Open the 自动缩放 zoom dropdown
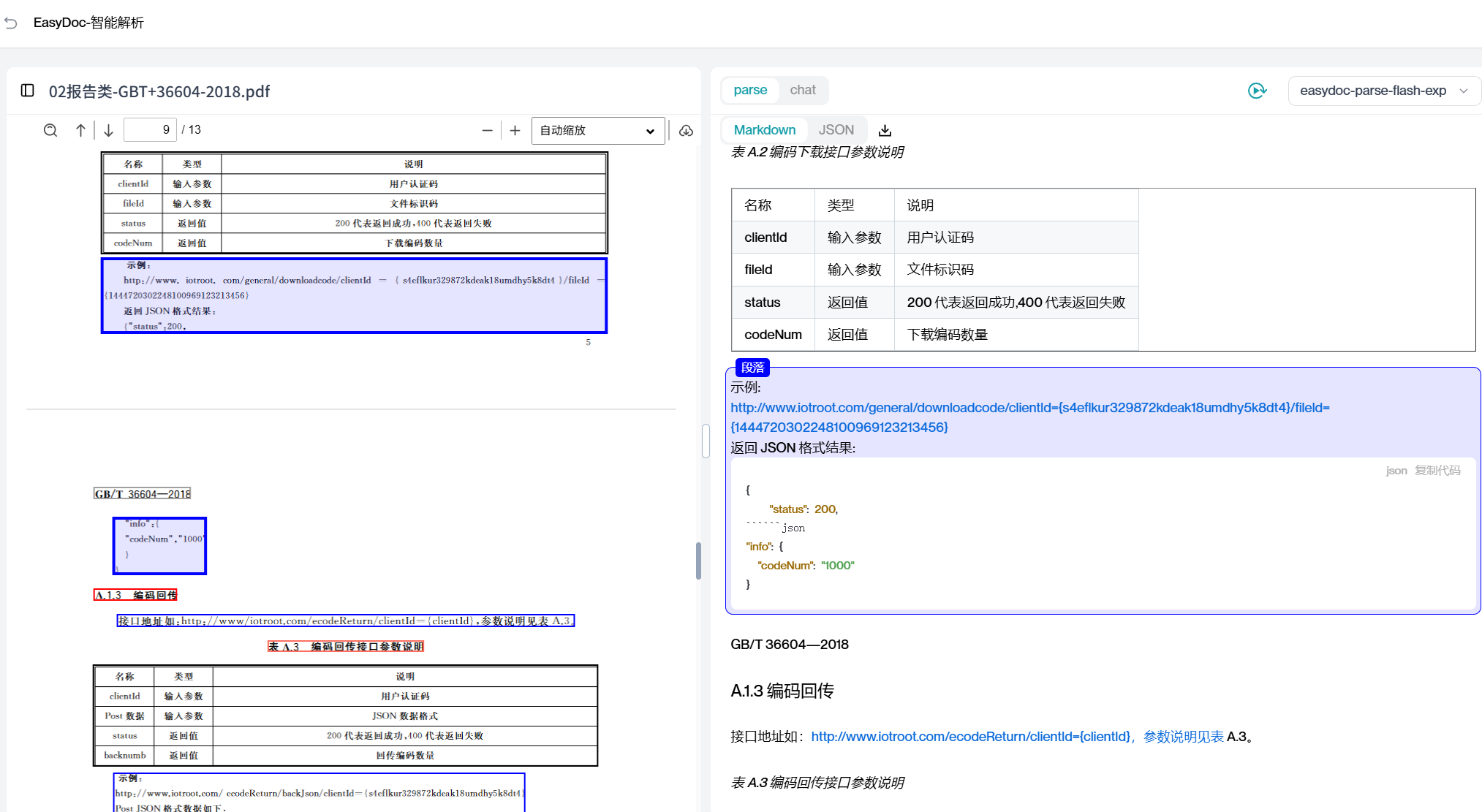Screen dimensions: 1482x812 pos(597,130)
